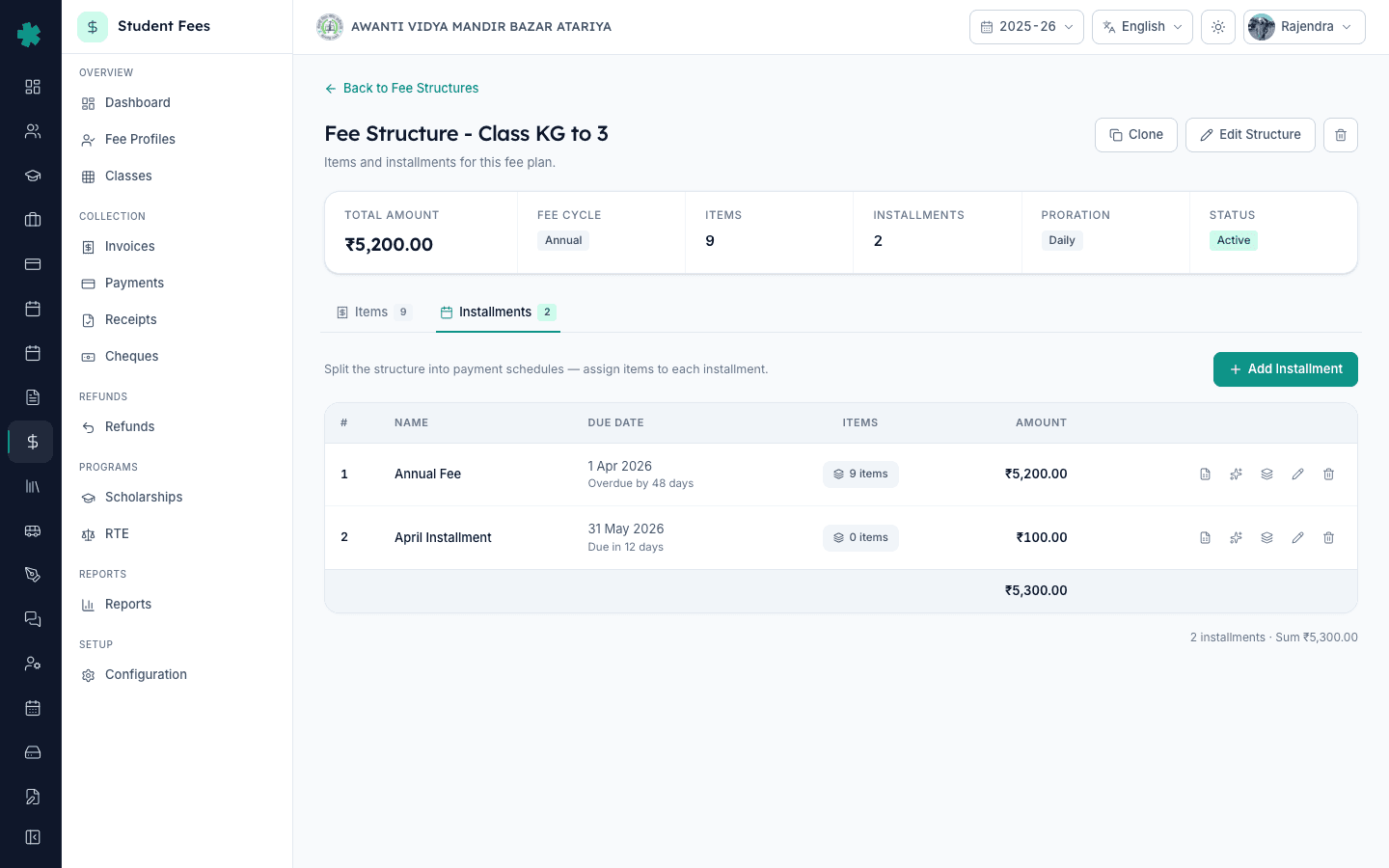Click the ₹5,300.00 total amount in footer row
Viewport: 1389px width, 868px height.
tap(1036, 591)
